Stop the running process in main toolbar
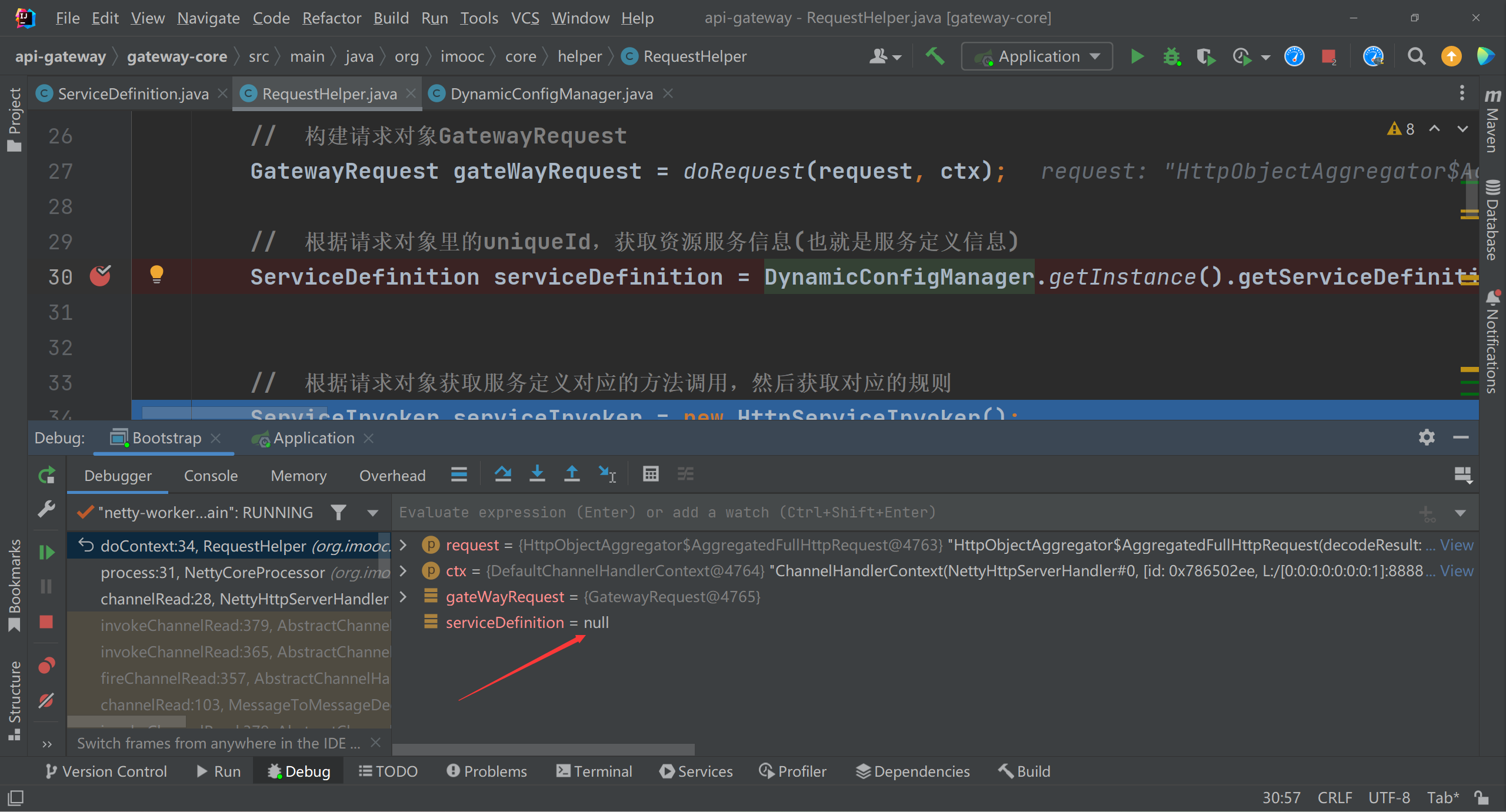The width and height of the screenshot is (1506, 812). point(1328,56)
